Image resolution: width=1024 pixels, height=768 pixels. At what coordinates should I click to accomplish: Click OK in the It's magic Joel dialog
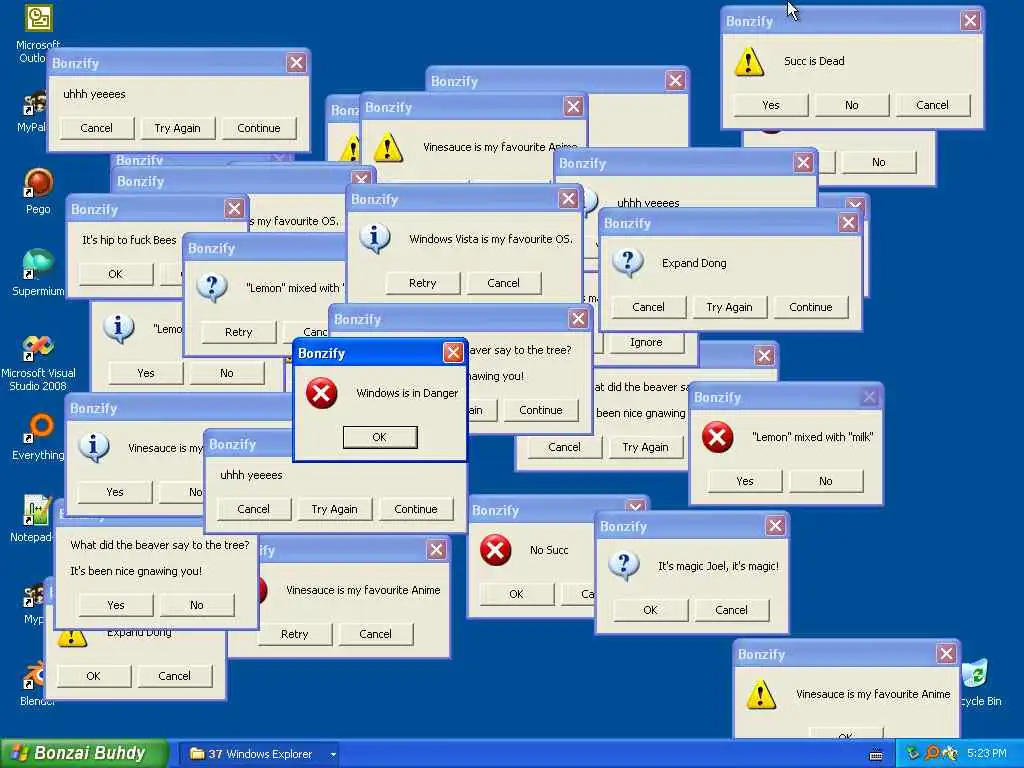coord(650,610)
